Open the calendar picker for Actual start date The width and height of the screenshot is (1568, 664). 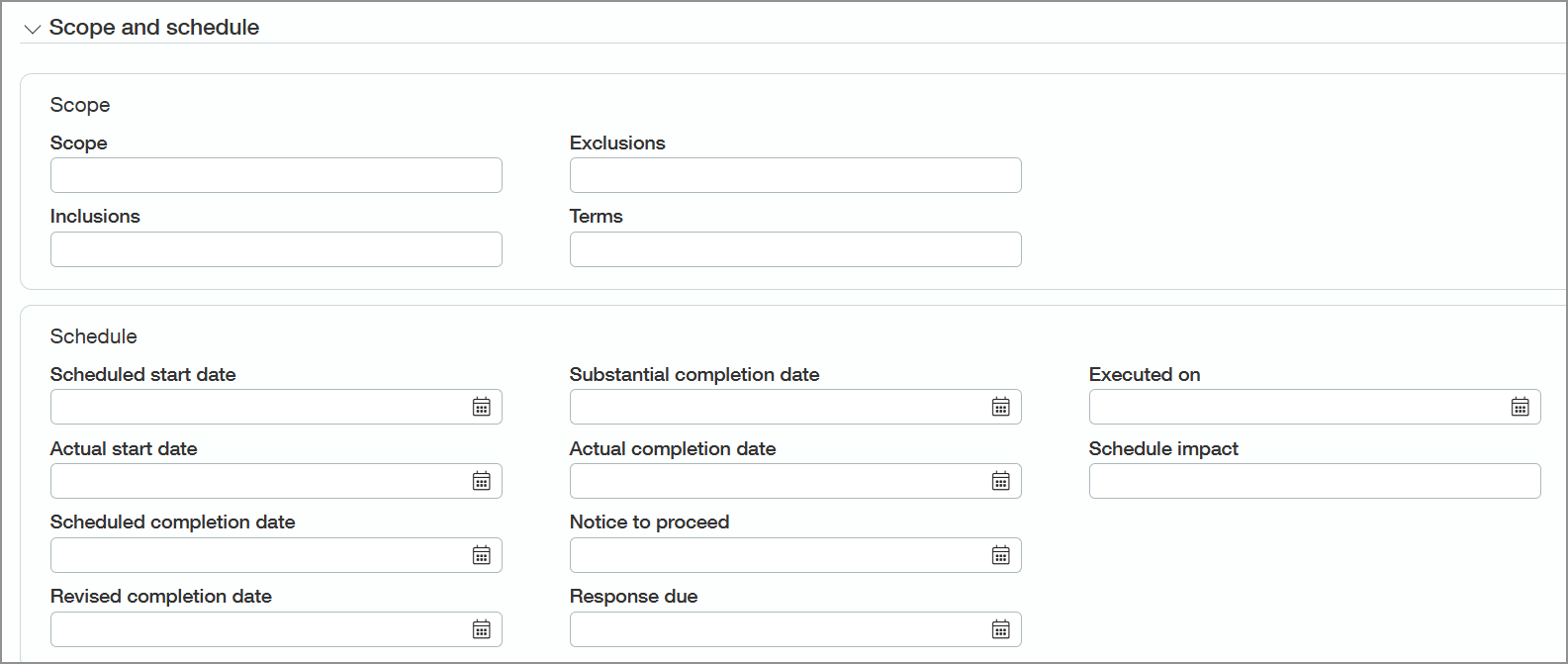[x=482, y=481]
